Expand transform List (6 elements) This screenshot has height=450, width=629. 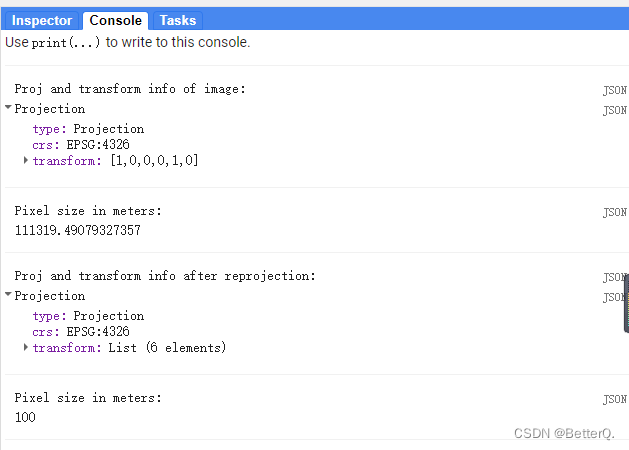coord(26,347)
